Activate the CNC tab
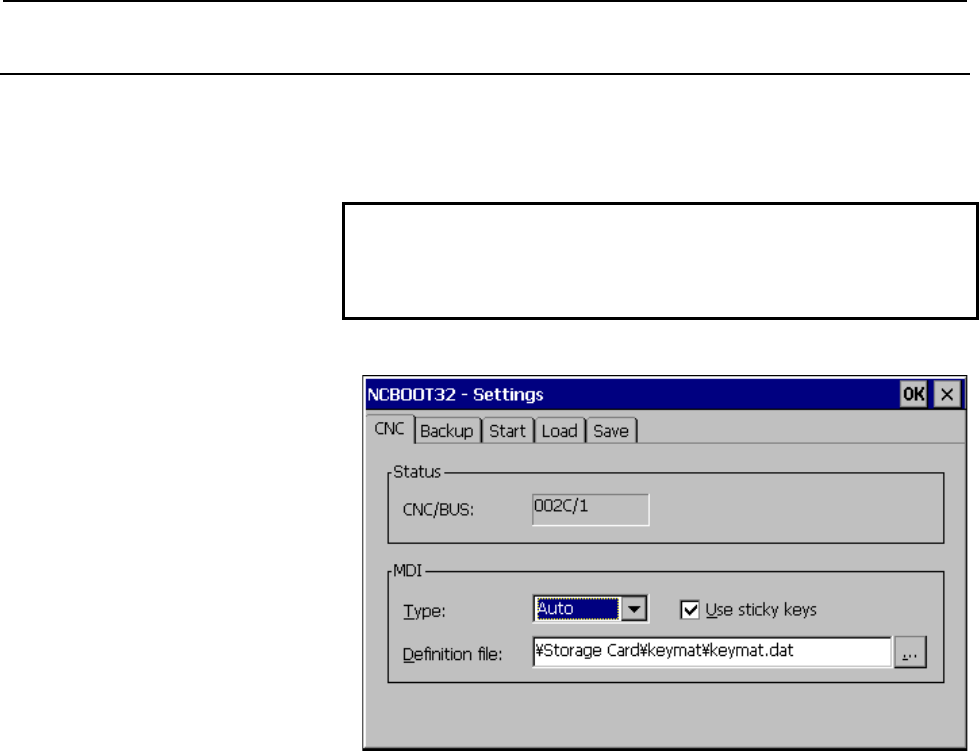Image resolution: width=979 pixels, height=751 pixels. coord(390,429)
